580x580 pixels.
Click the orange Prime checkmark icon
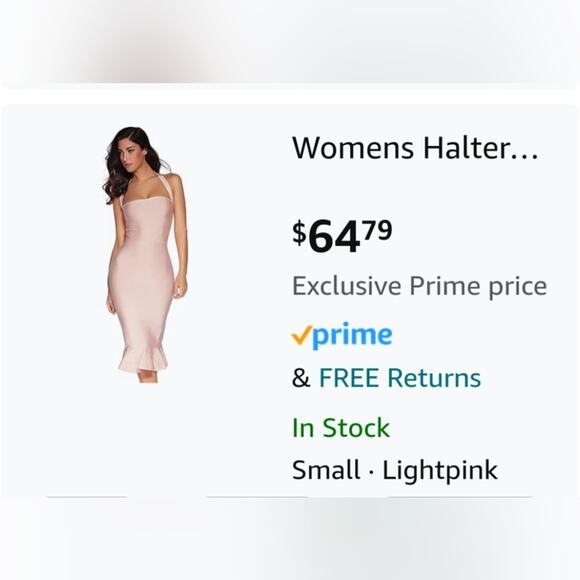[x=301, y=335]
